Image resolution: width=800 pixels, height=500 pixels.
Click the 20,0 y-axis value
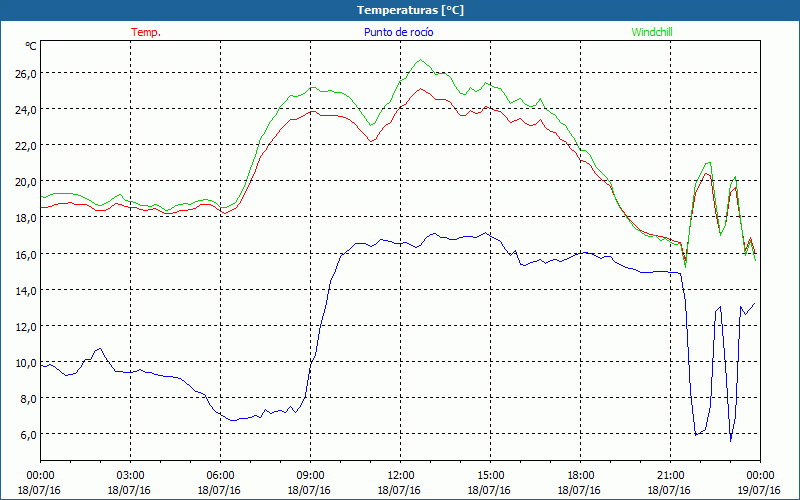click(x=26, y=182)
